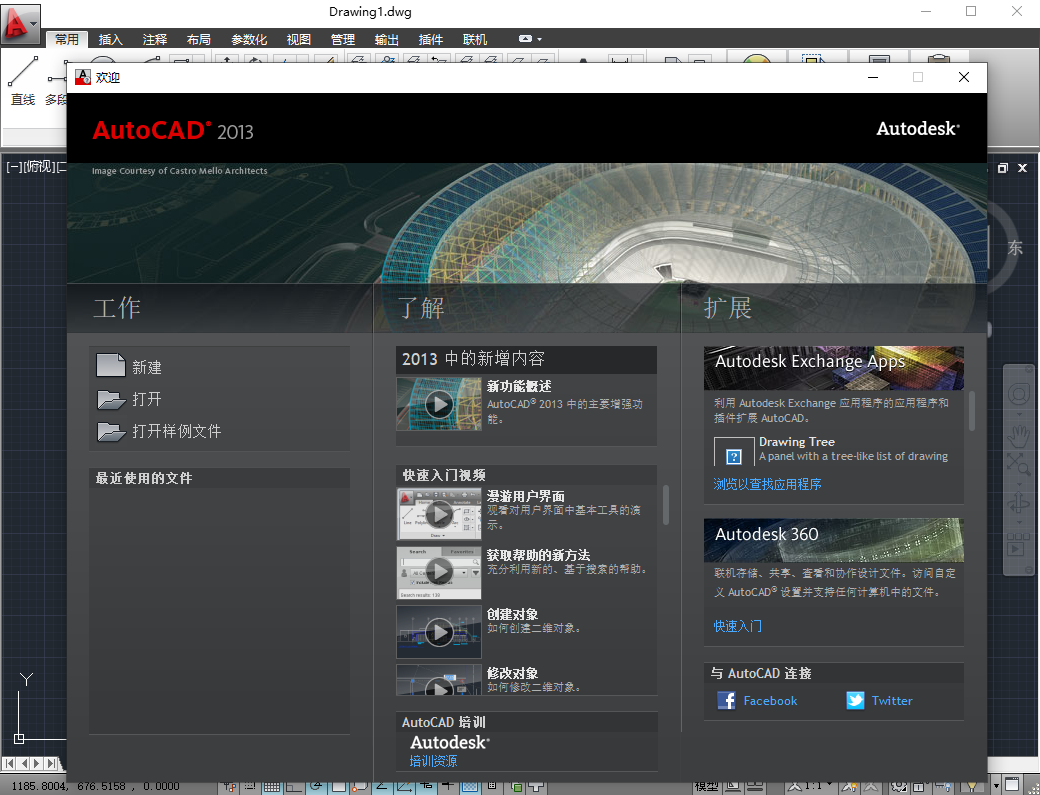Screen dimensions: 1040x795
Task: Click the 快速入门视频 list scrollbar
Action: coord(666,505)
